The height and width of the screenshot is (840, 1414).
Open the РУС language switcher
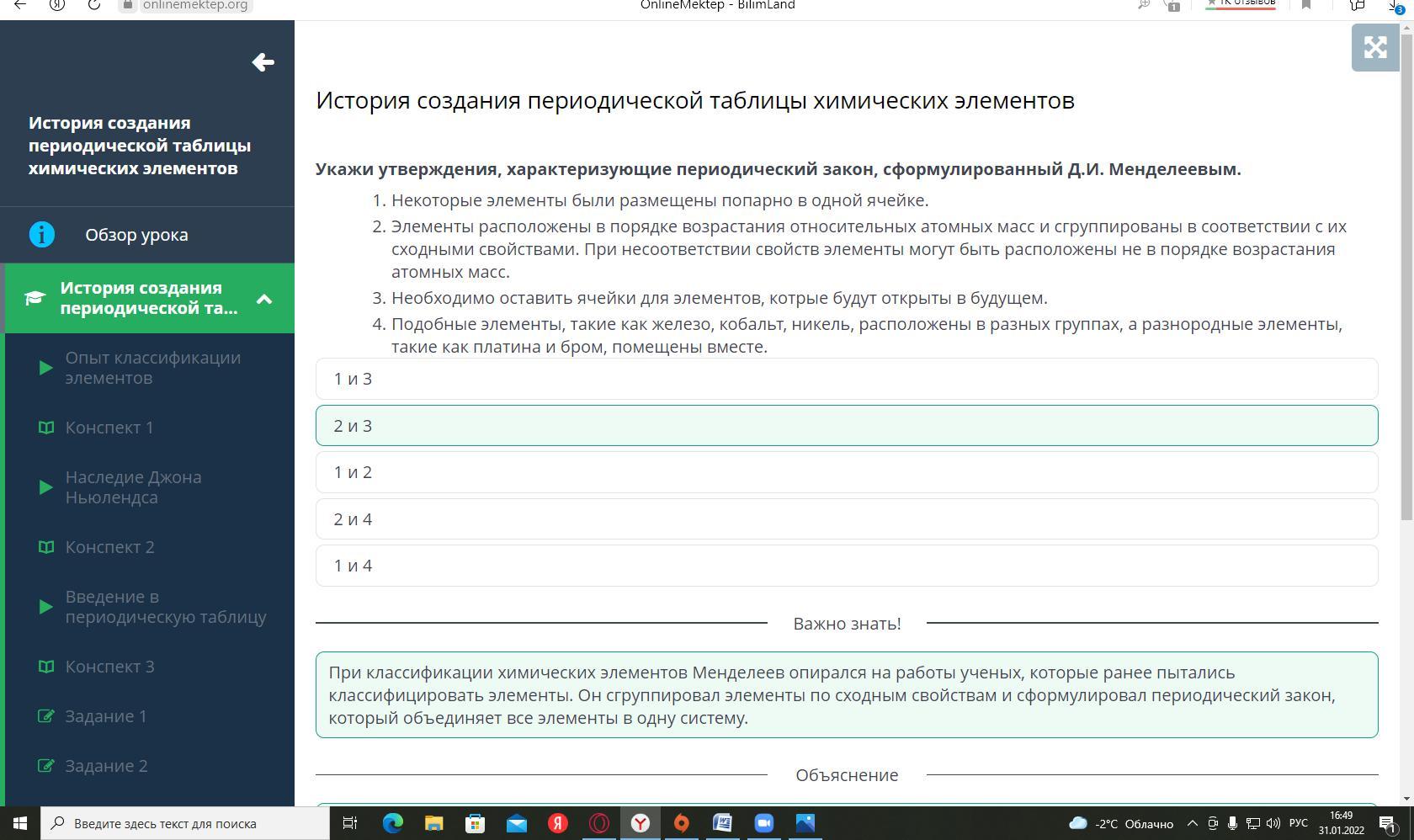pos(1299,823)
